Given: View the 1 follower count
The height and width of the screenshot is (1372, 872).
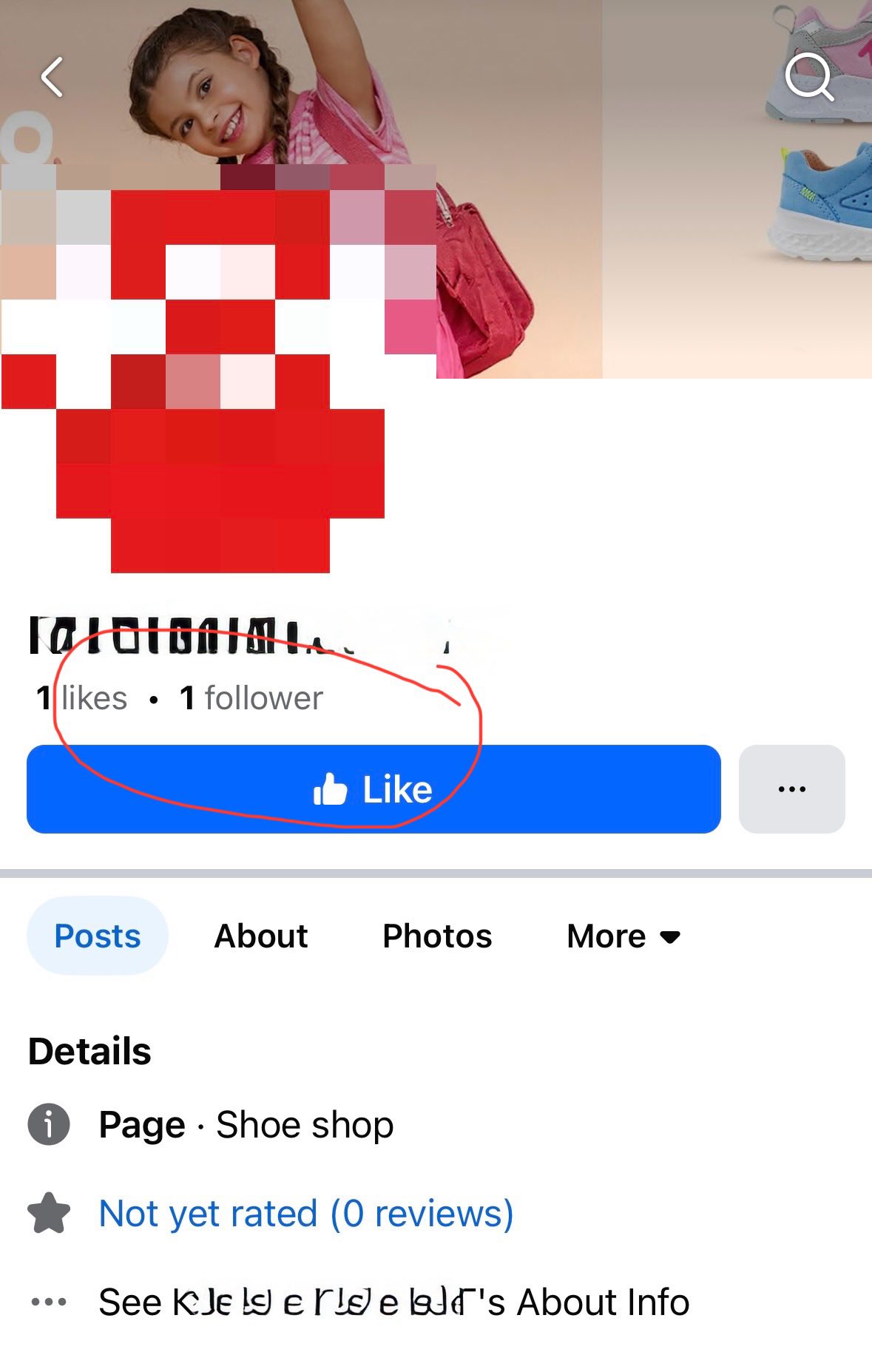Looking at the screenshot, I should pyautogui.click(x=251, y=697).
